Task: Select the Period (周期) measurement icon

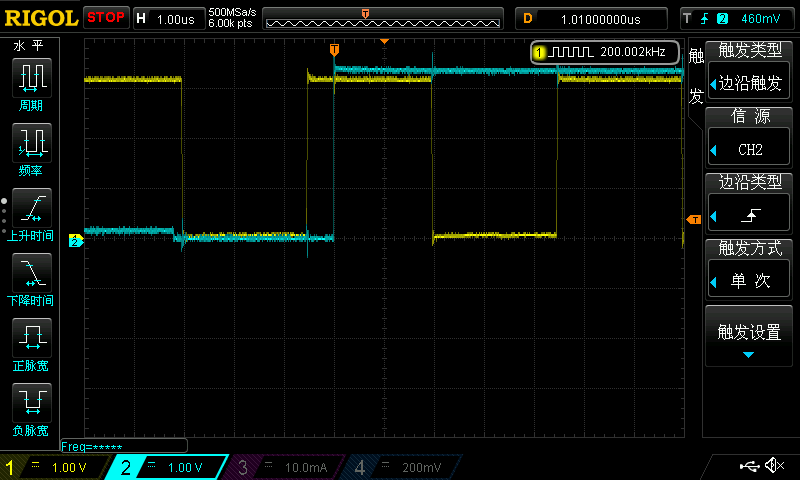Action: (32, 78)
